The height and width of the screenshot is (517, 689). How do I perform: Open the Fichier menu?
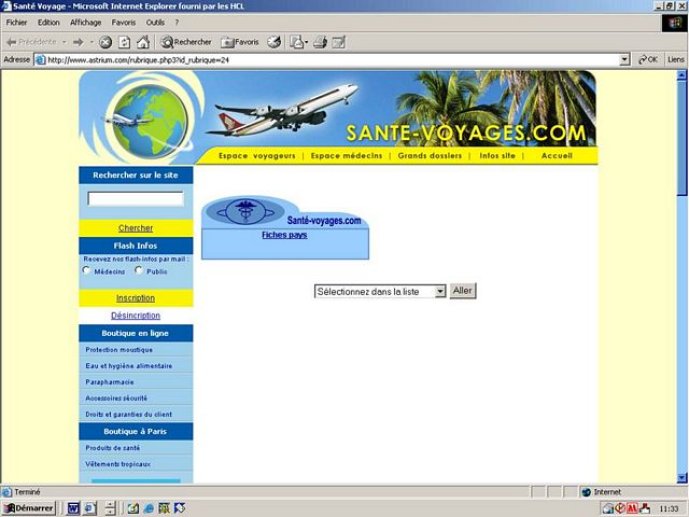17,22
